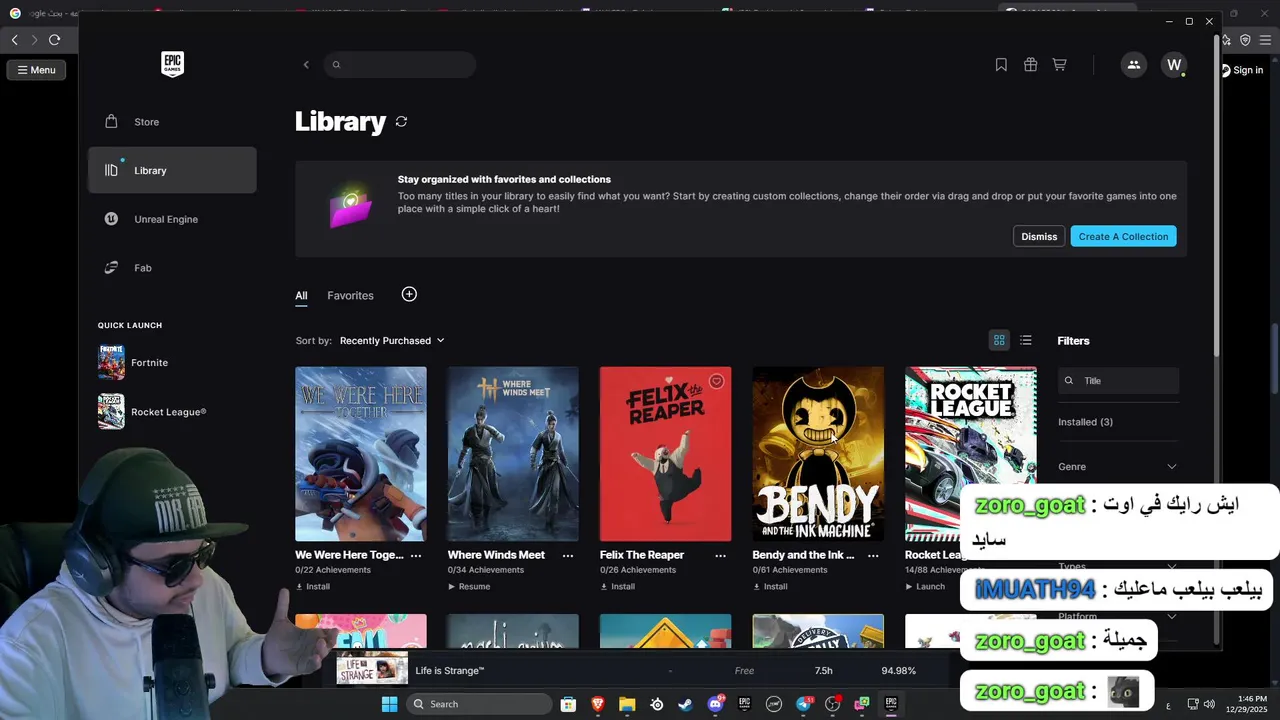Open the W account profile menu
The image size is (1280, 720).
tap(1174, 65)
